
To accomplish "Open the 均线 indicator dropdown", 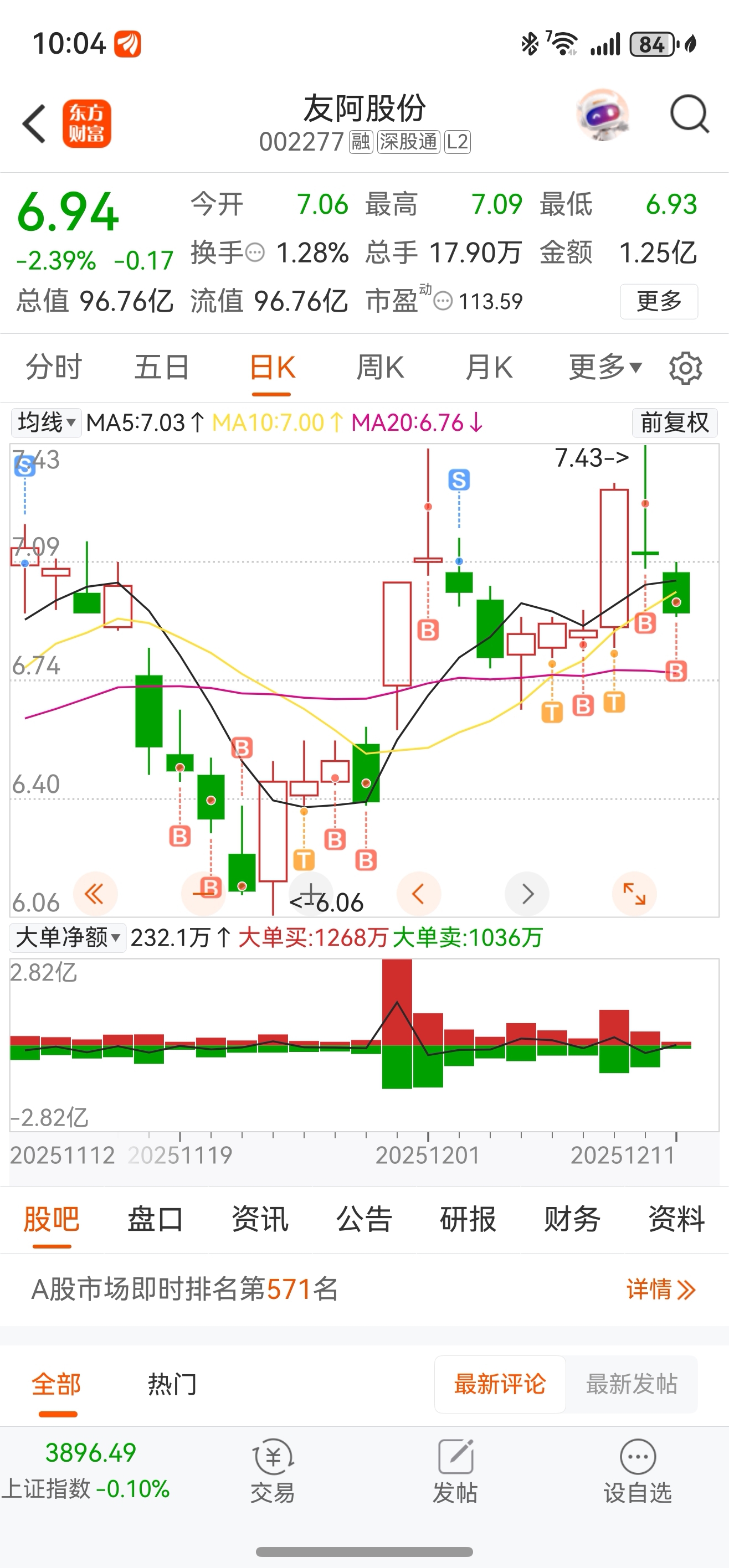I will (x=47, y=422).
